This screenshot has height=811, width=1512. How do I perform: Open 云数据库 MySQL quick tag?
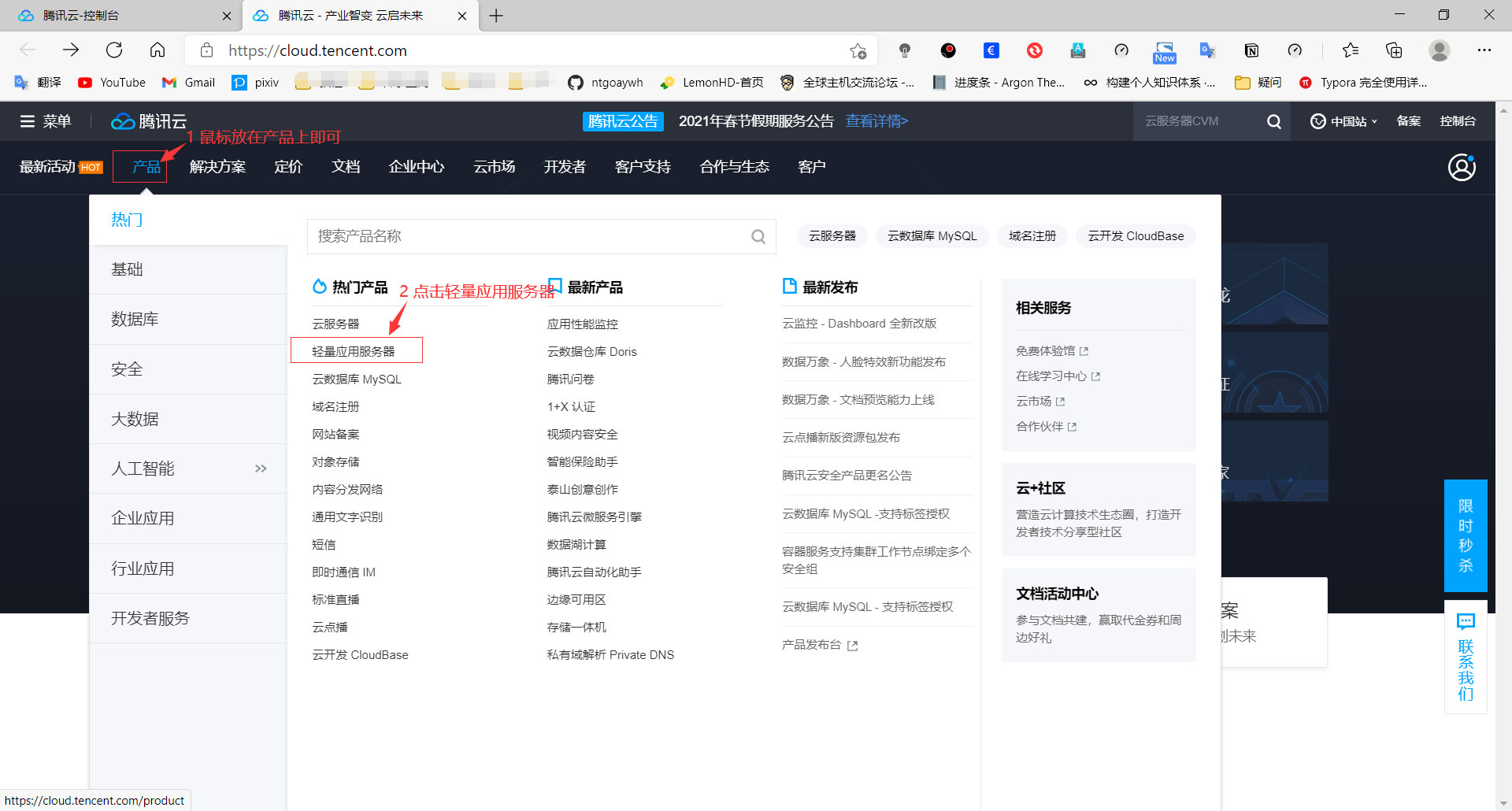(932, 236)
